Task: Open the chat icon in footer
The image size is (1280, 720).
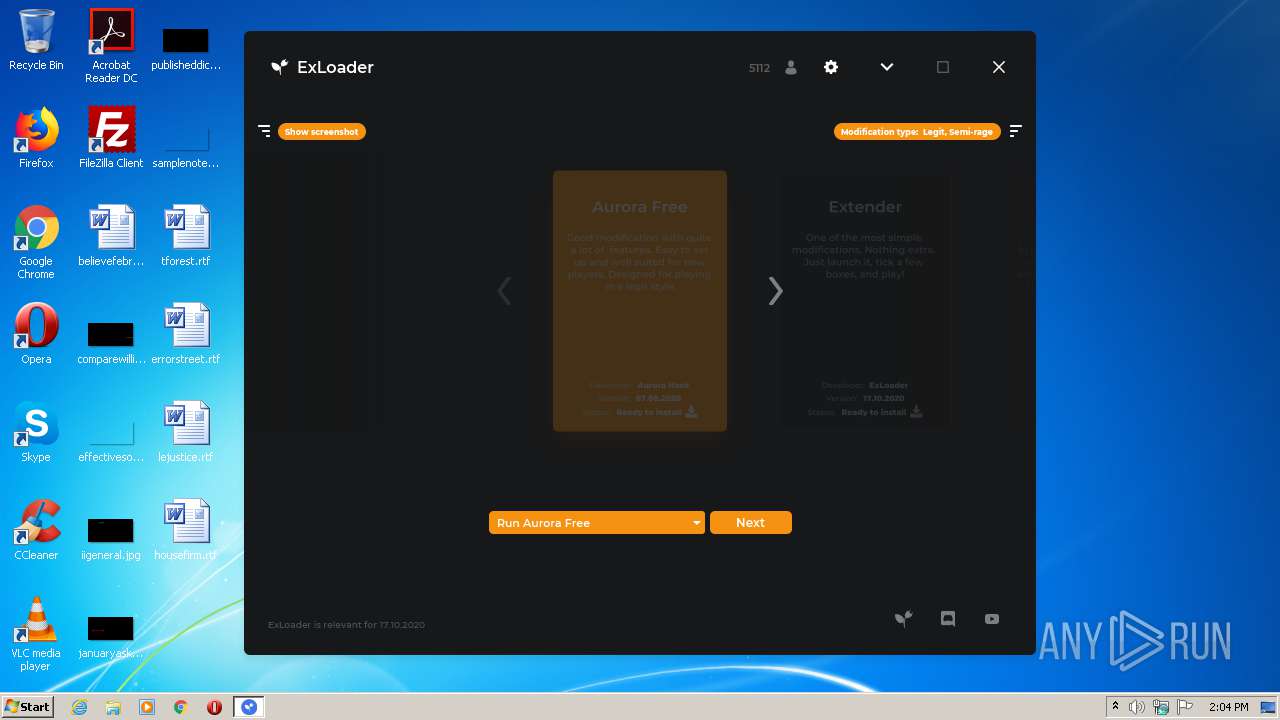Action: [948, 619]
